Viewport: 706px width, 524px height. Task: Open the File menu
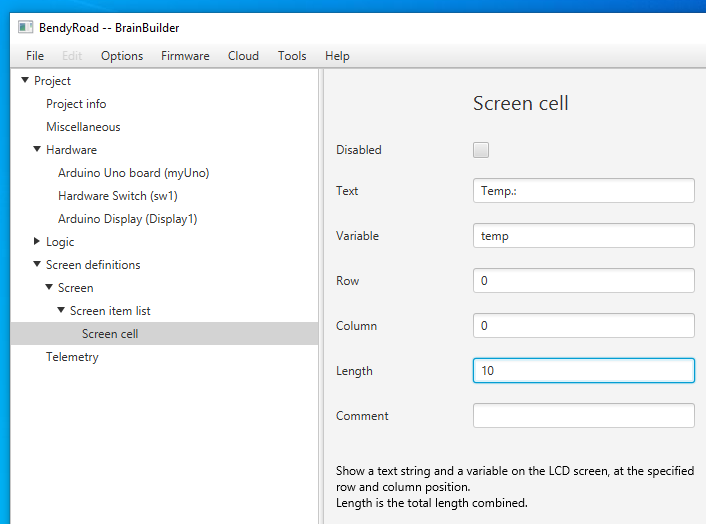[35, 56]
